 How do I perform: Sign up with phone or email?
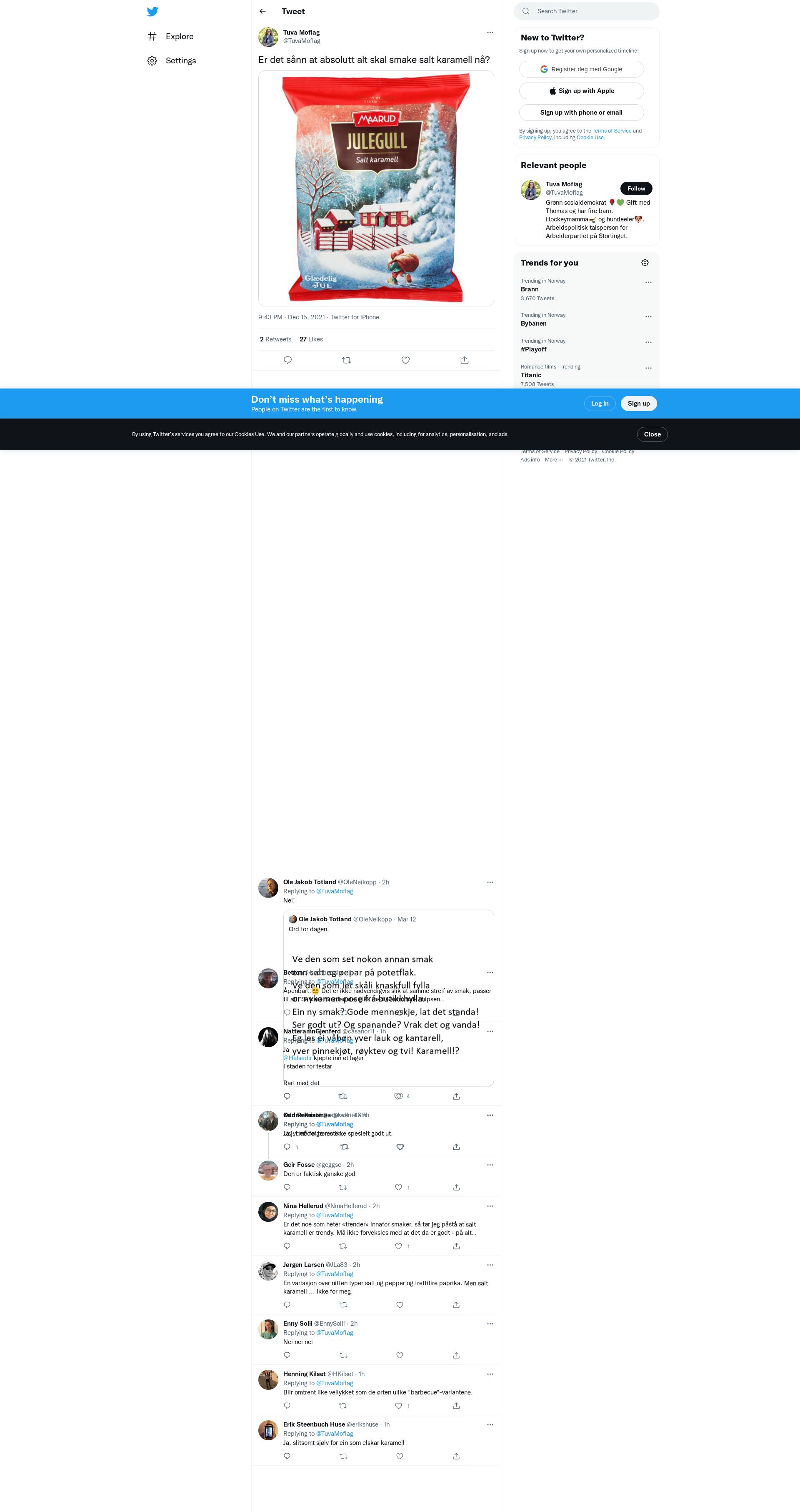click(x=581, y=113)
